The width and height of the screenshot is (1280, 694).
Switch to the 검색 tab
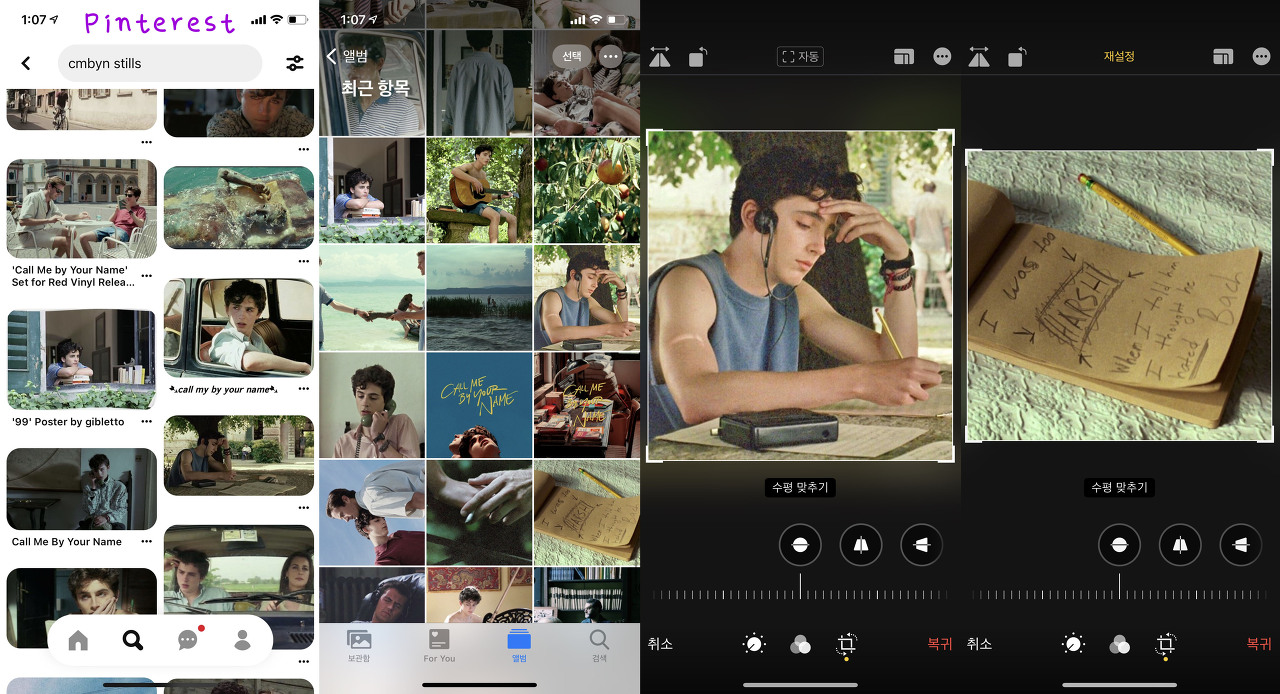[599, 646]
